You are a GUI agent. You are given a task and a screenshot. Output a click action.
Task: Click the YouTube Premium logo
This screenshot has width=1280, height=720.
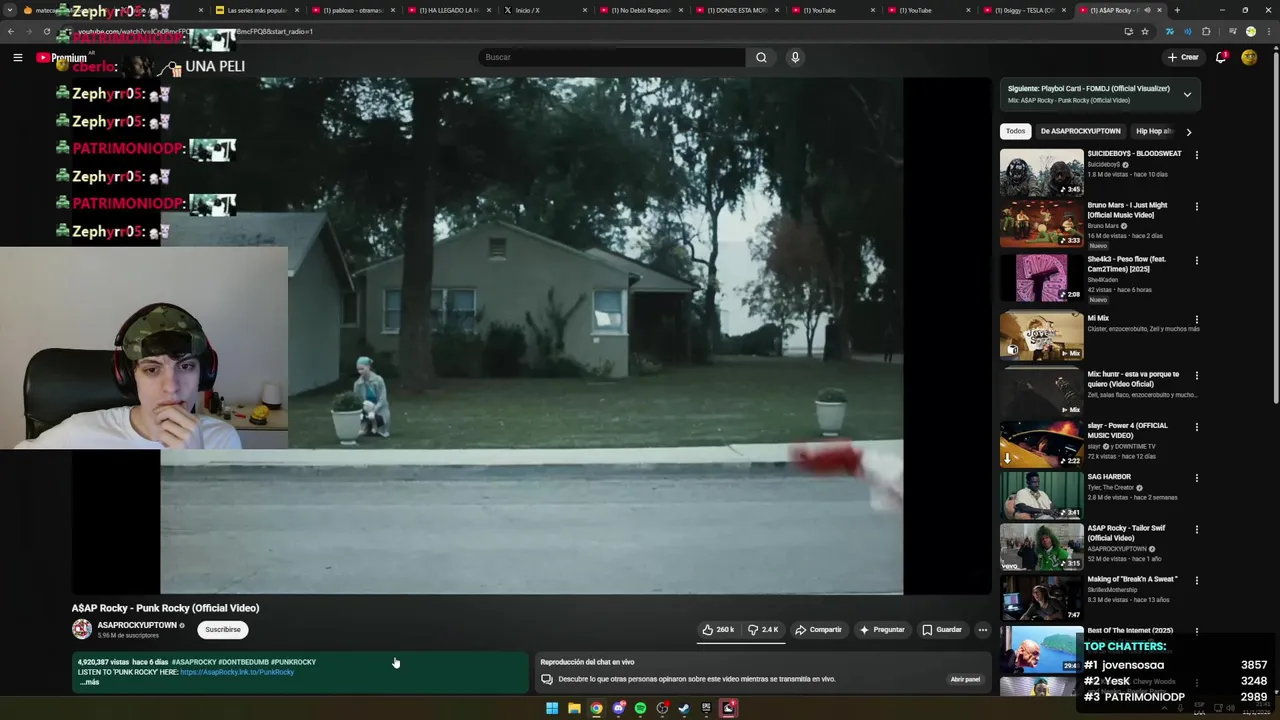click(62, 58)
